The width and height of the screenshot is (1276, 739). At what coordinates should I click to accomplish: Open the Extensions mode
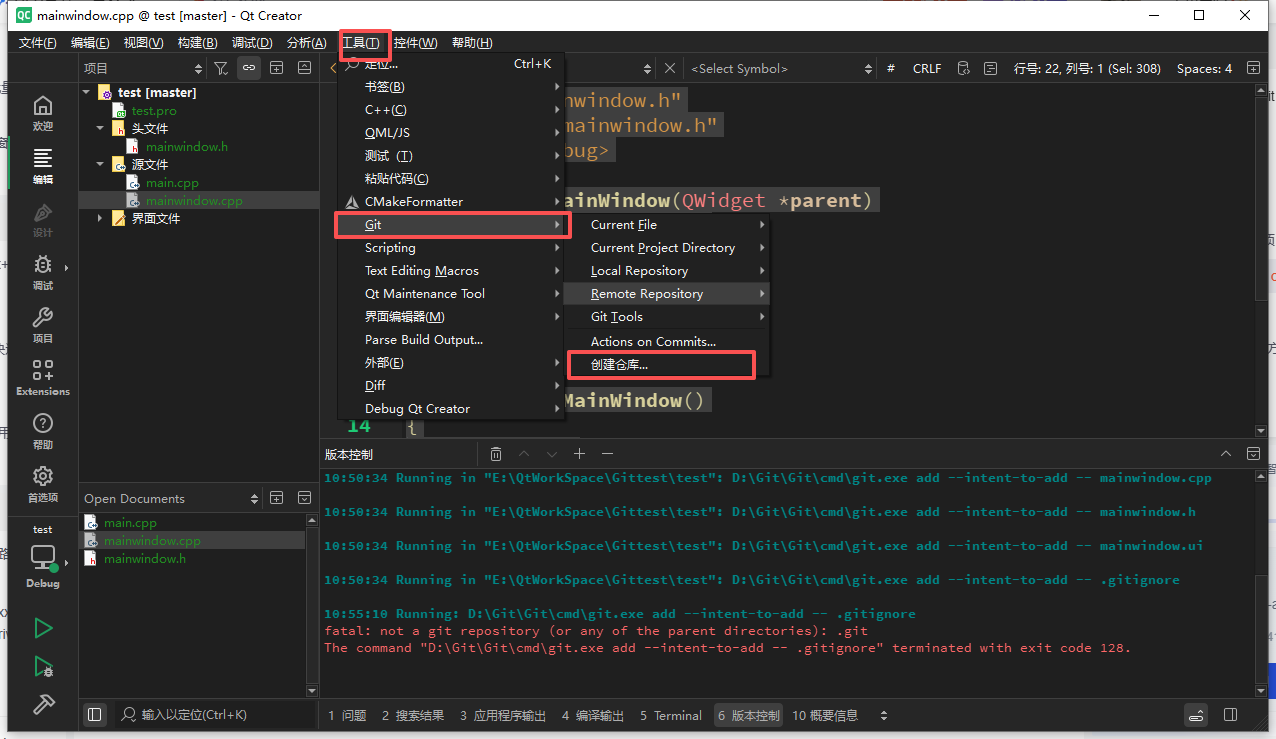42,378
